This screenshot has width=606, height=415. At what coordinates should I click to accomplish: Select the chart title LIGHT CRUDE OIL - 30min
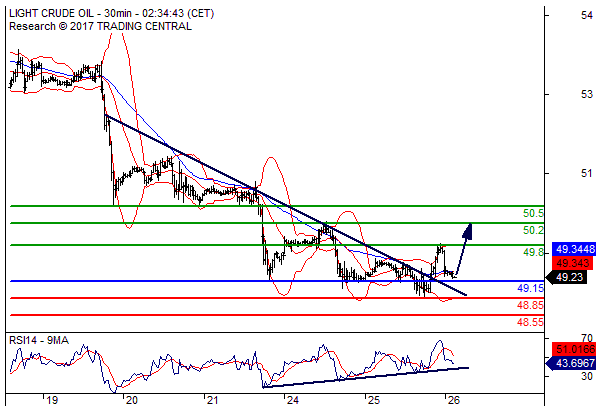[70, 14]
